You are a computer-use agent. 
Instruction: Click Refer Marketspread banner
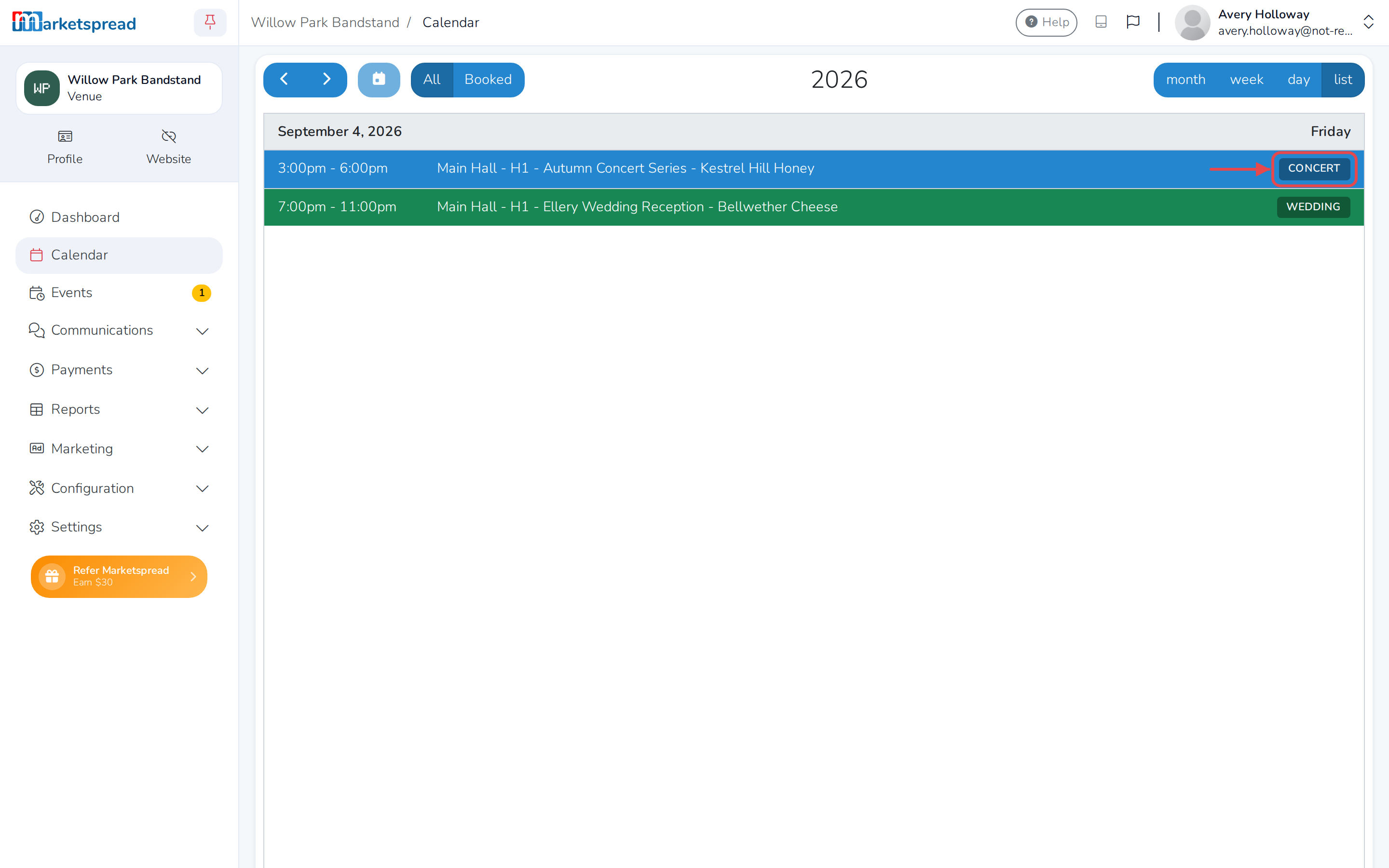coord(119,576)
